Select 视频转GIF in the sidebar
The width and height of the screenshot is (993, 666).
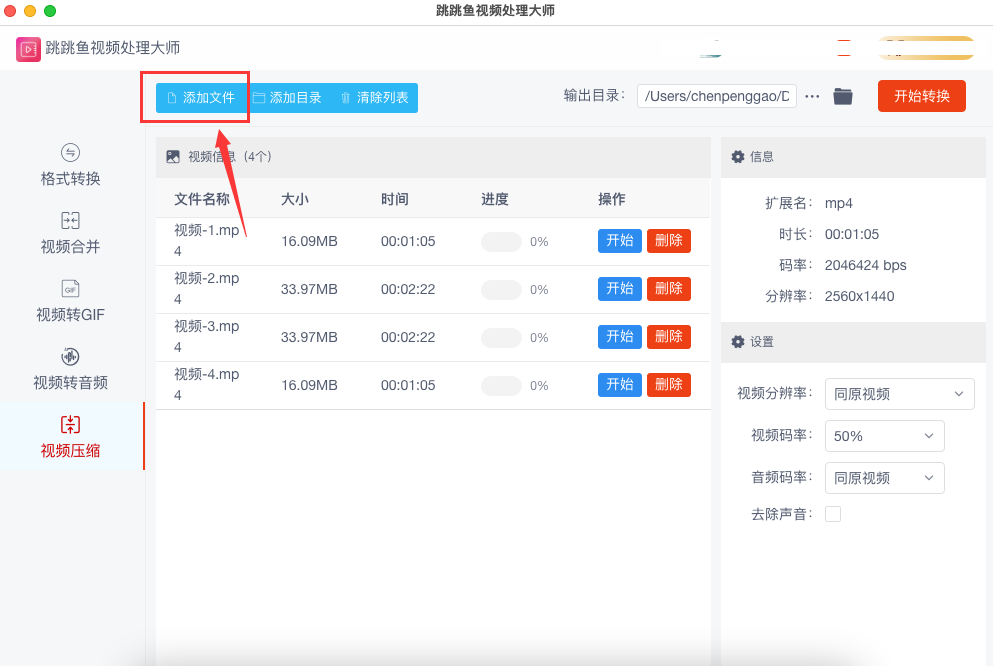(70, 301)
